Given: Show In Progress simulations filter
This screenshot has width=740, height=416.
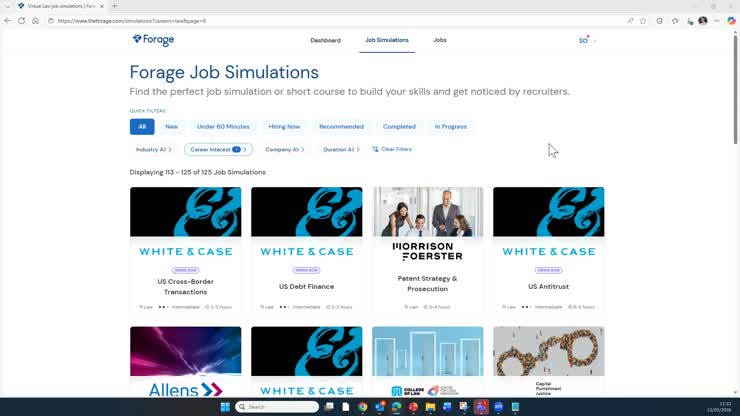Looking at the screenshot, I should [451, 127].
